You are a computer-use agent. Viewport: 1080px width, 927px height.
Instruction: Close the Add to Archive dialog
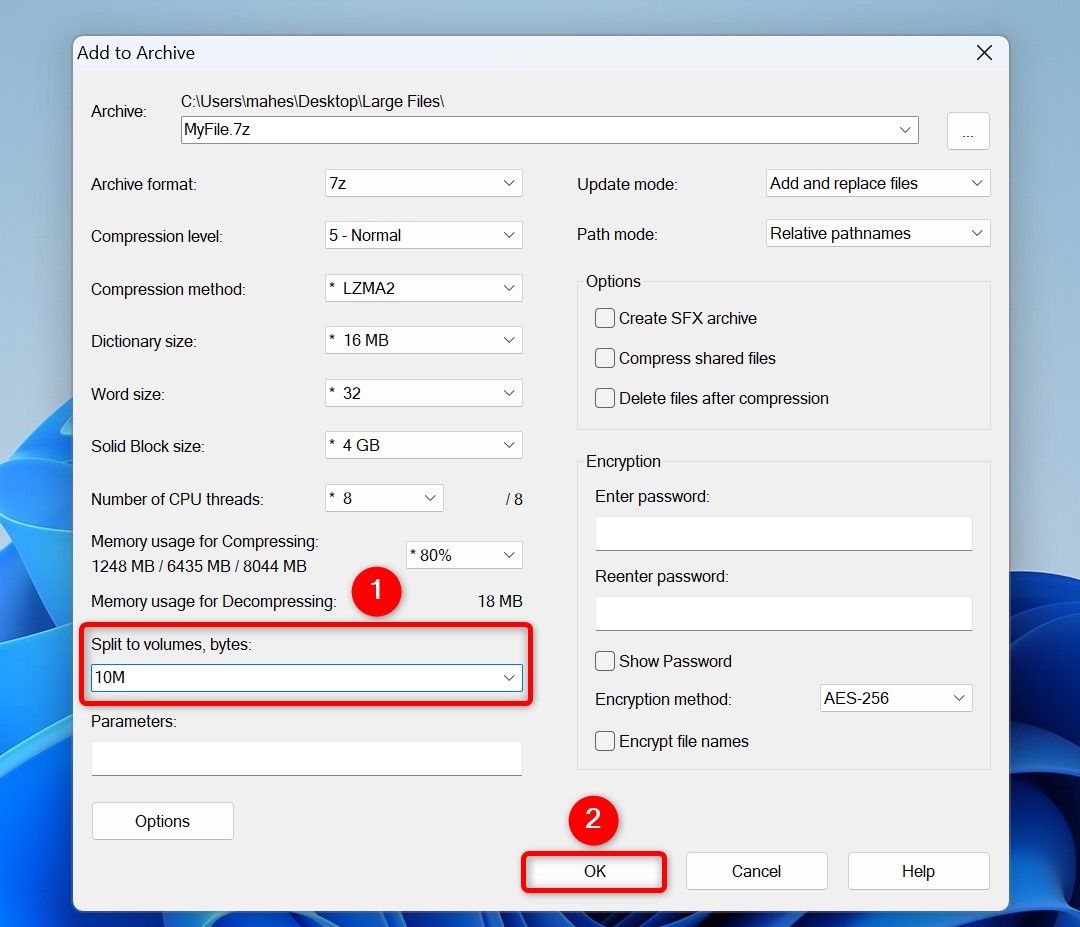click(984, 52)
